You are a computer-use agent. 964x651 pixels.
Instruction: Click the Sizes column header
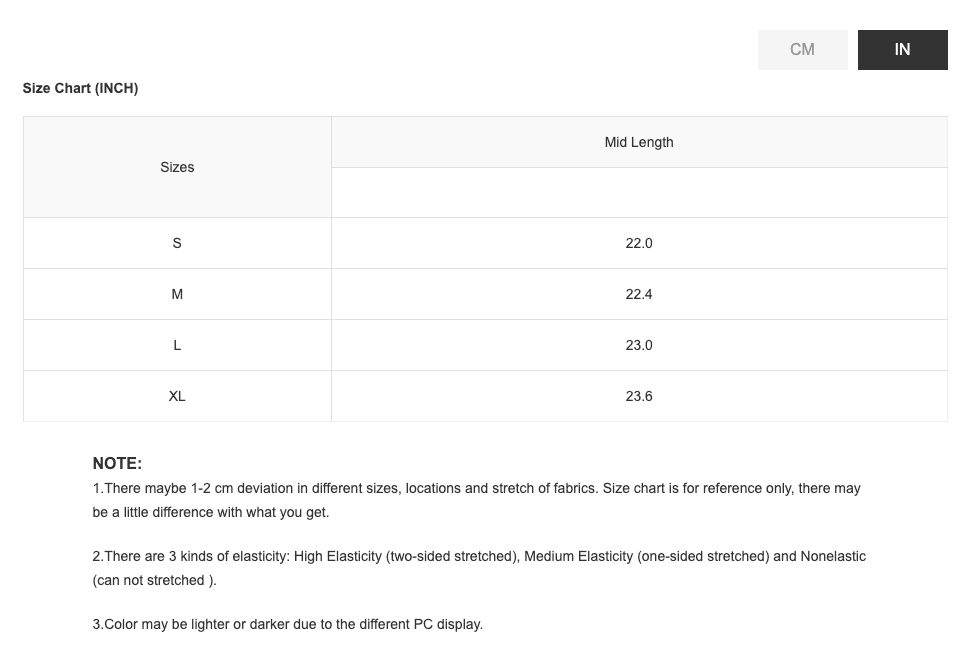(177, 167)
